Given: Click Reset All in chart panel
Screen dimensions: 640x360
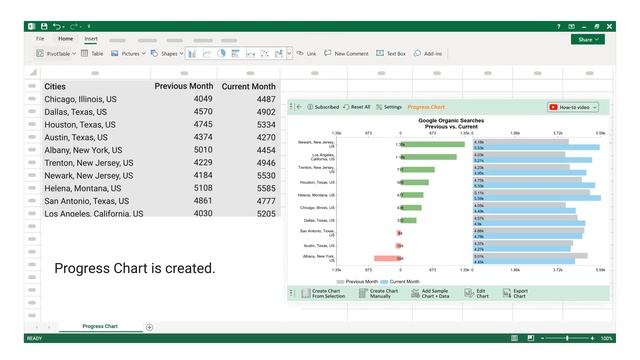Looking at the screenshot, I should point(357,107).
